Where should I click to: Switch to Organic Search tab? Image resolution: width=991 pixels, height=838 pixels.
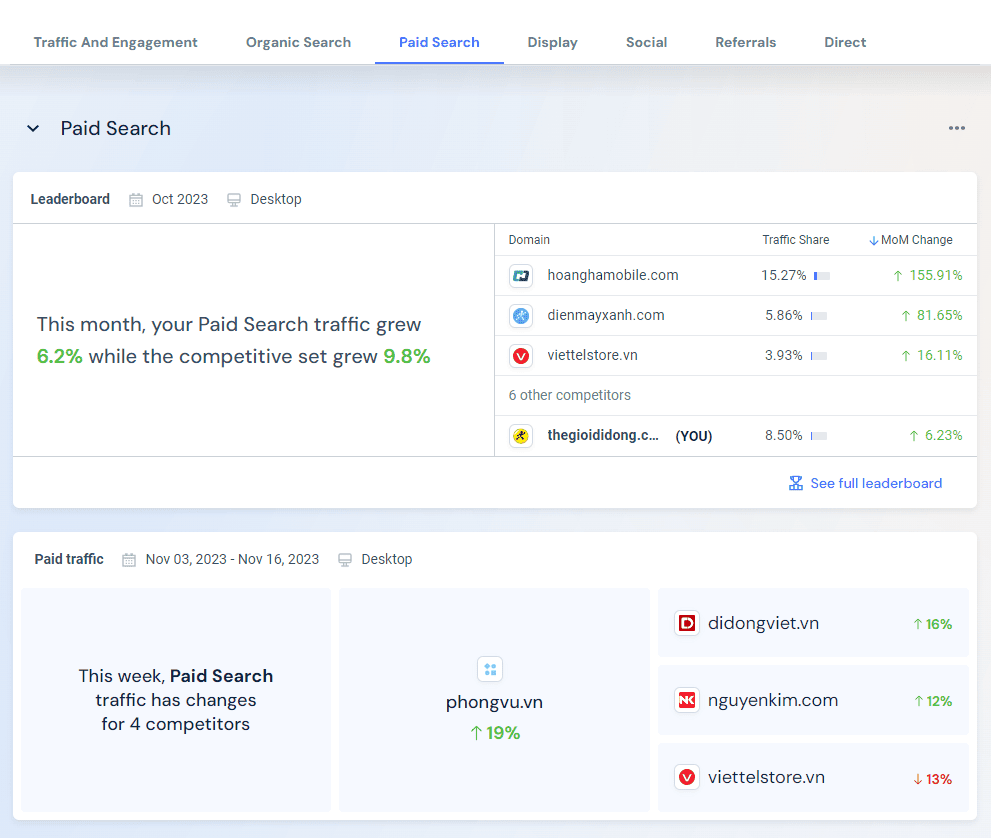coord(298,42)
